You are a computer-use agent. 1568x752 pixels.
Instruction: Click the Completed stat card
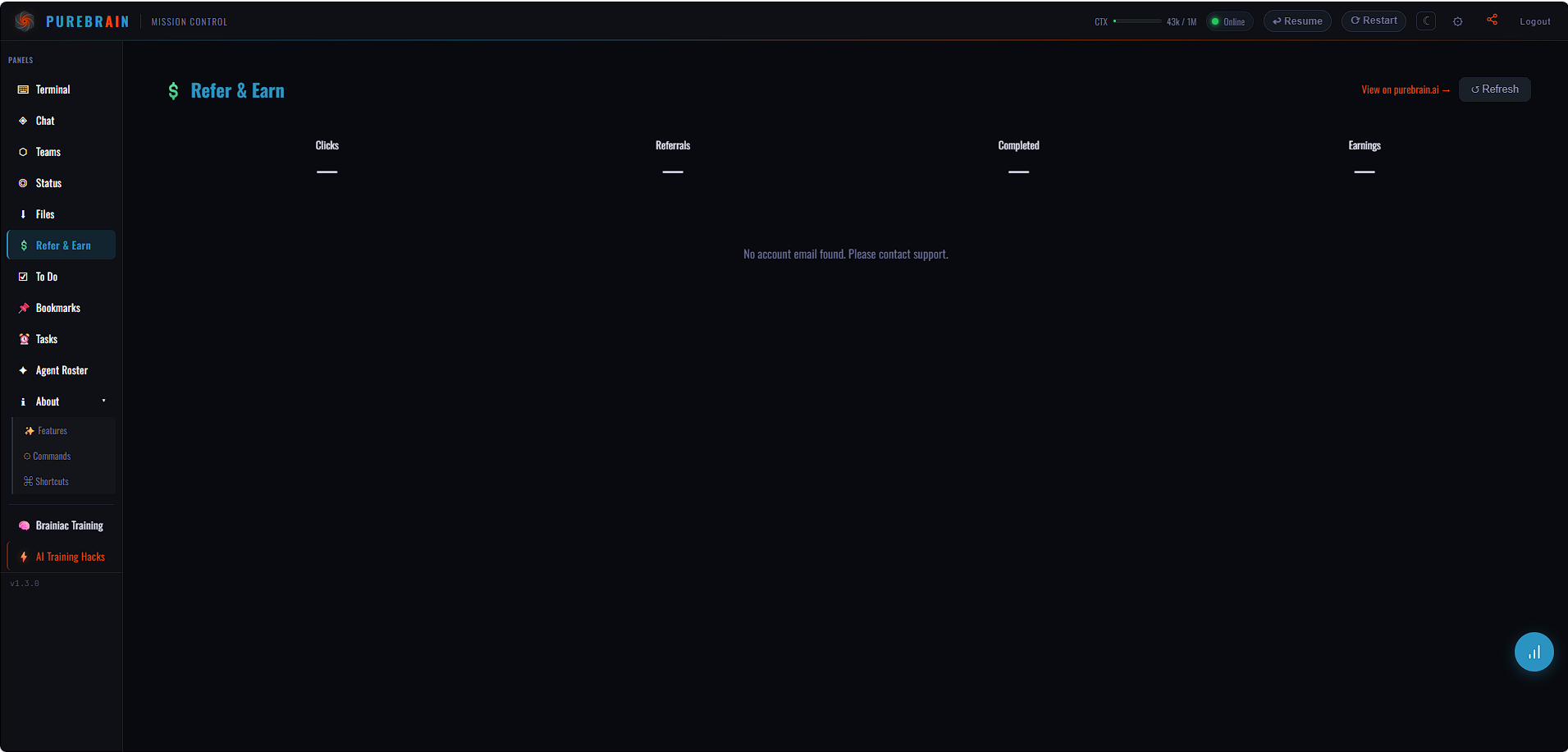(x=1018, y=158)
